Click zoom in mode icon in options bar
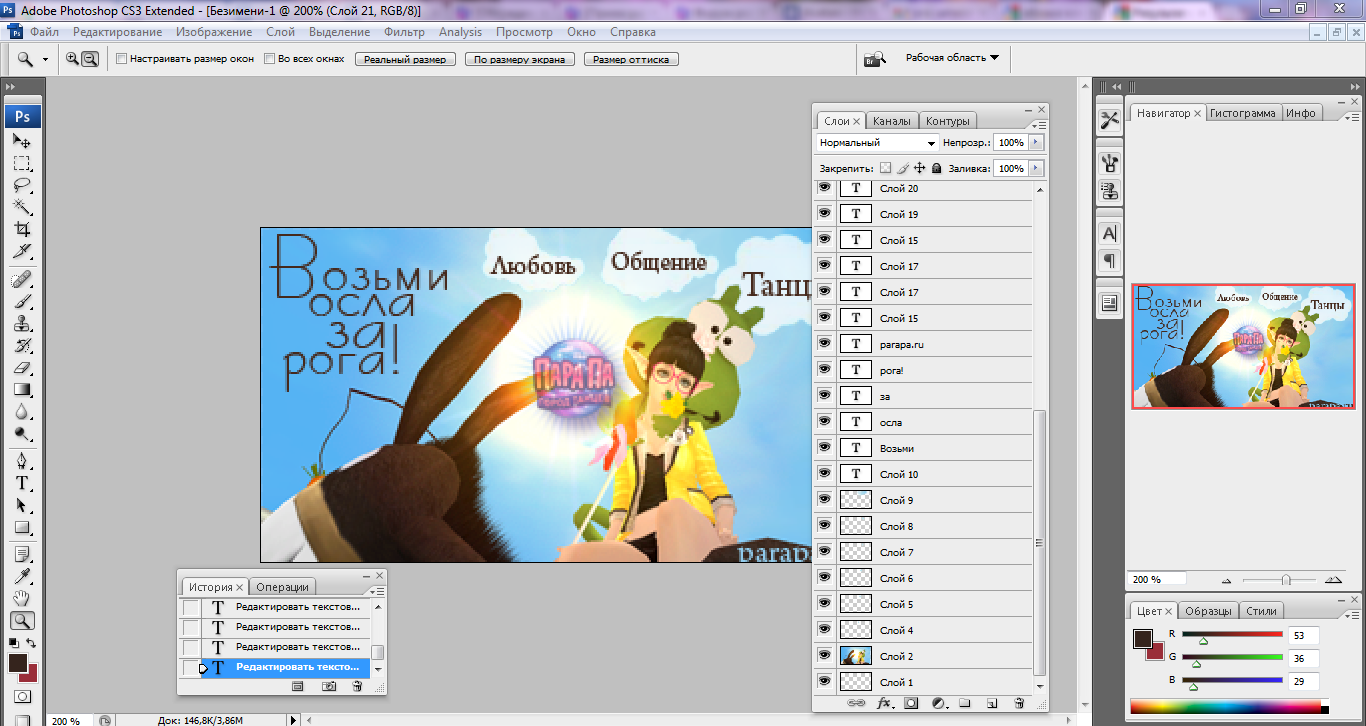This screenshot has height=726, width=1366. (x=72, y=59)
